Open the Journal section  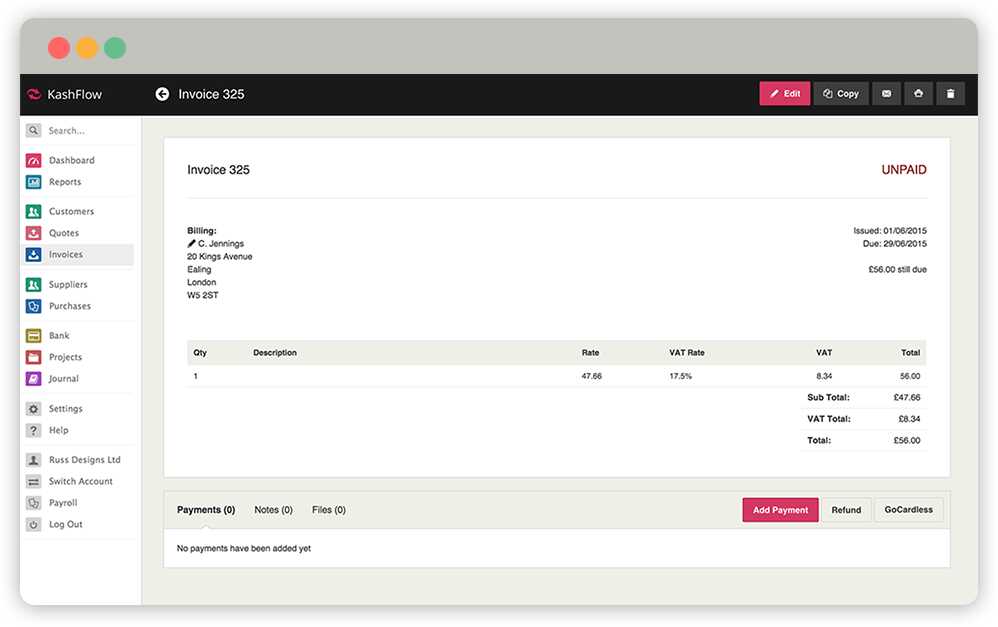(63, 379)
